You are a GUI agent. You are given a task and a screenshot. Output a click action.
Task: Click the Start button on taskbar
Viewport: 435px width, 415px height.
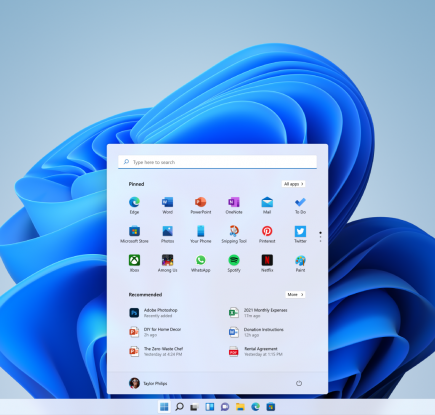click(164, 407)
